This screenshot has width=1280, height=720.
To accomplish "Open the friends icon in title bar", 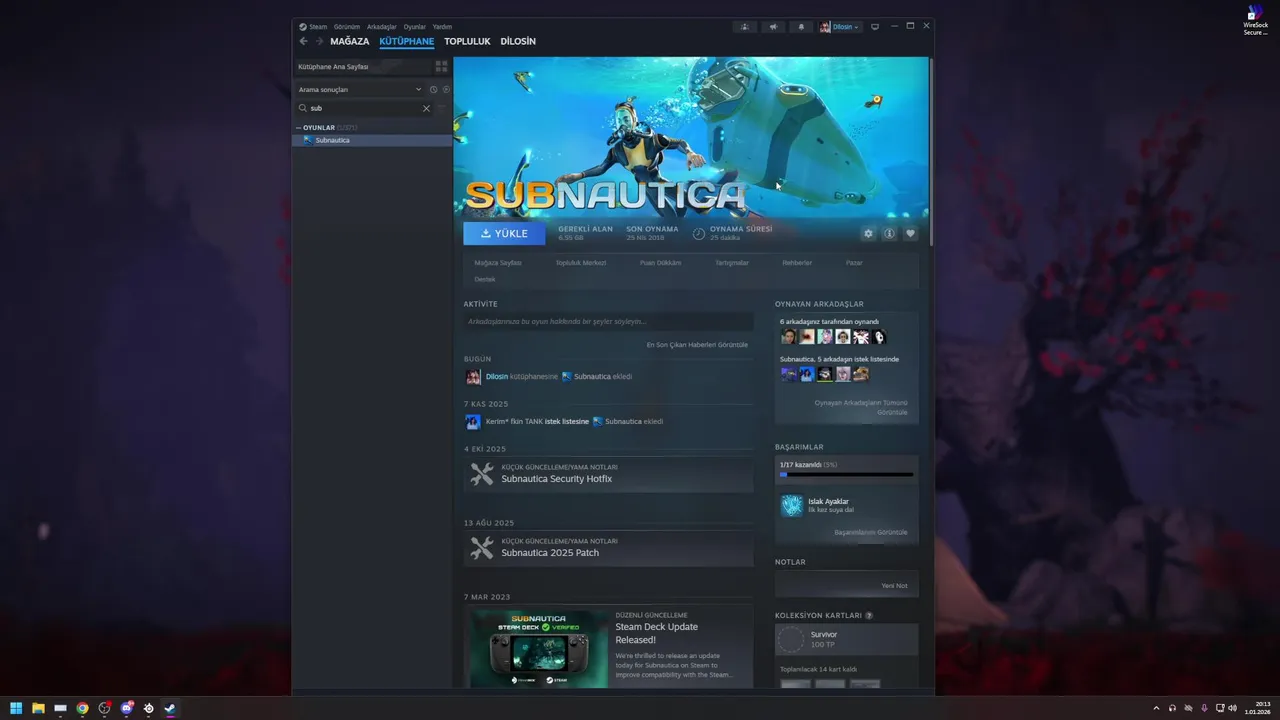I will [x=744, y=27].
